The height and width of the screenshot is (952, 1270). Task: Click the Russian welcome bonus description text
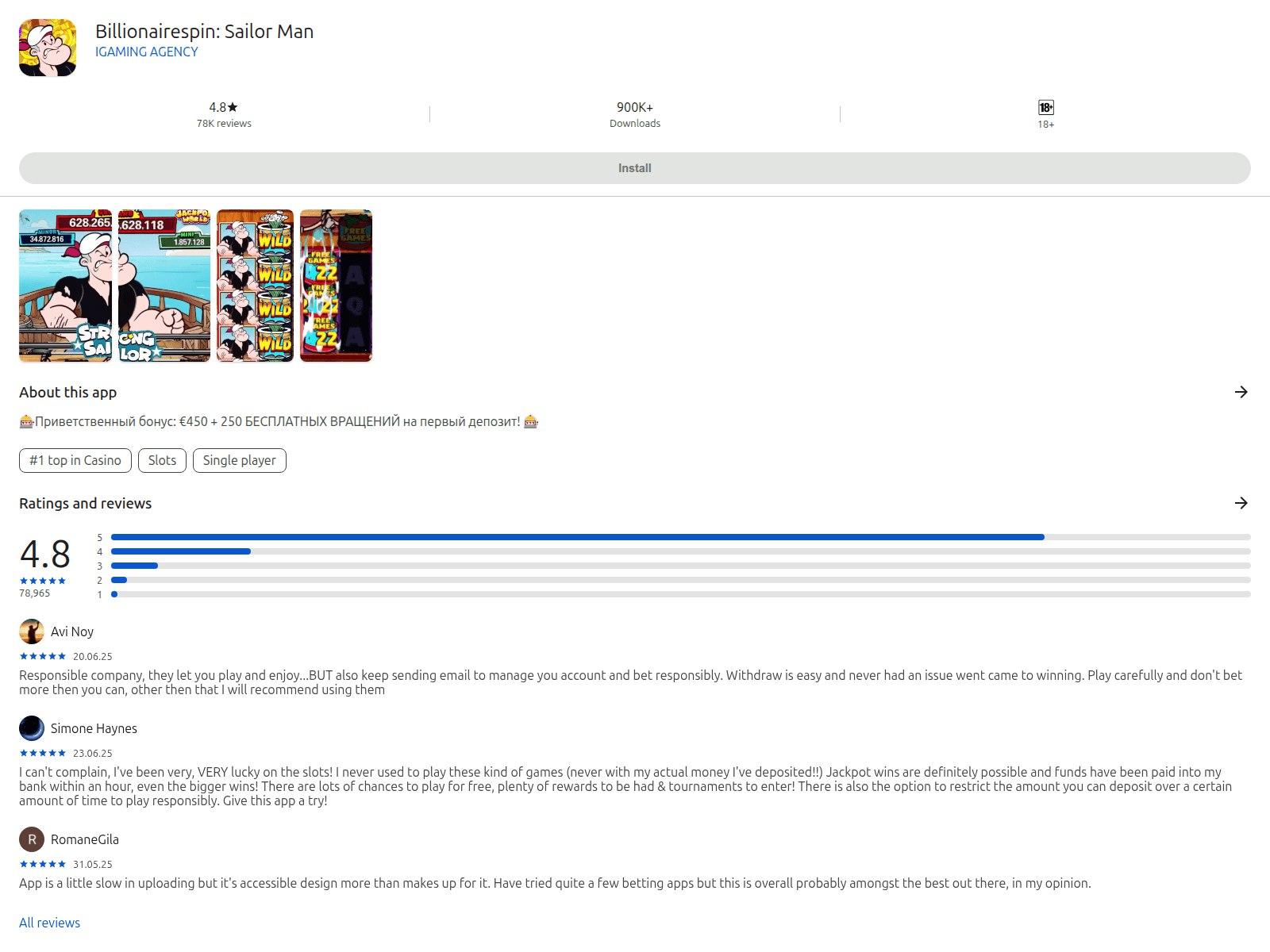(x=279, y=421)
